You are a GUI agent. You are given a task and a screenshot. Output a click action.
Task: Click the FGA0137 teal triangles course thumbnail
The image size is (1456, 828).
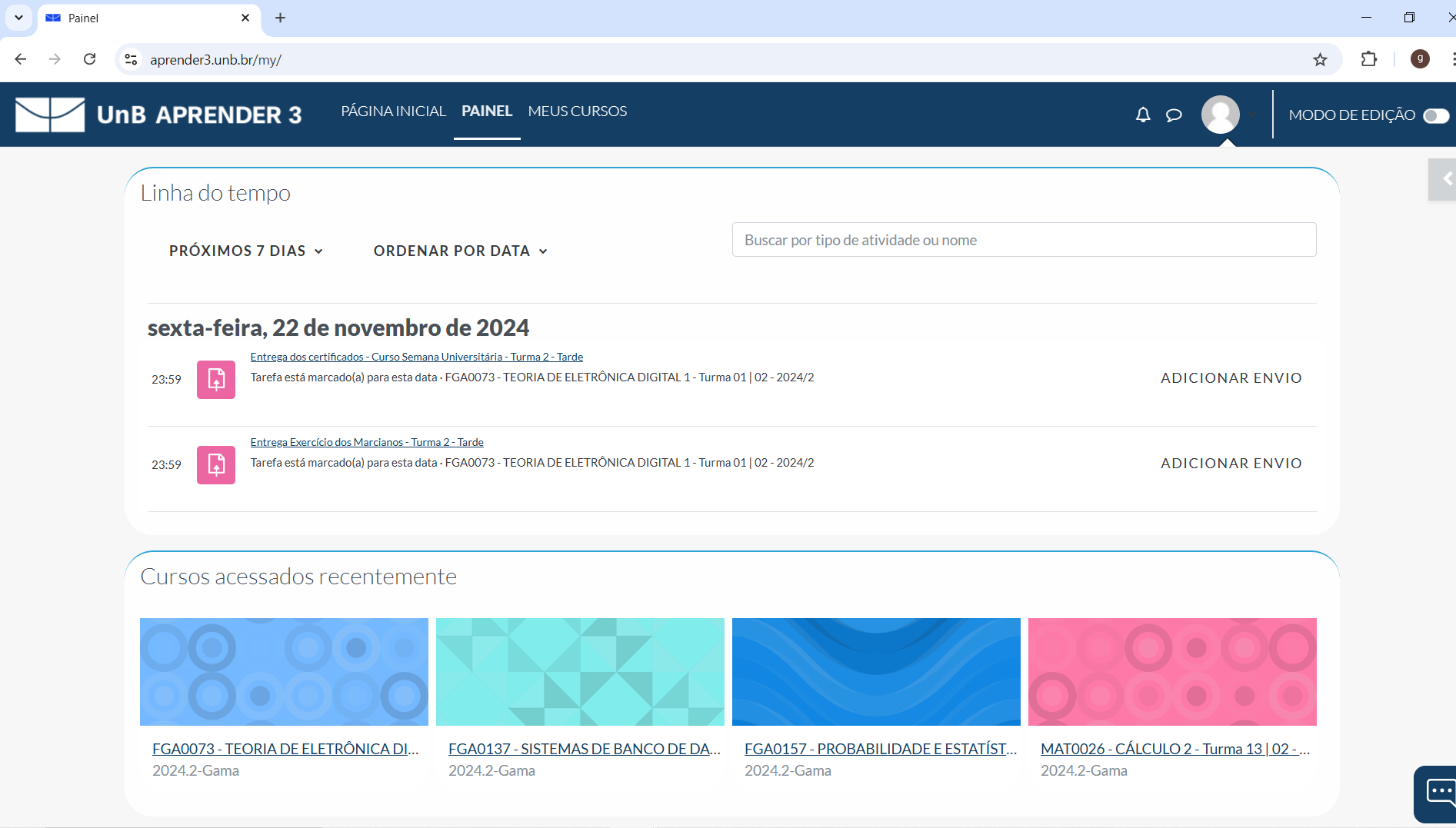tap(580, 672)
